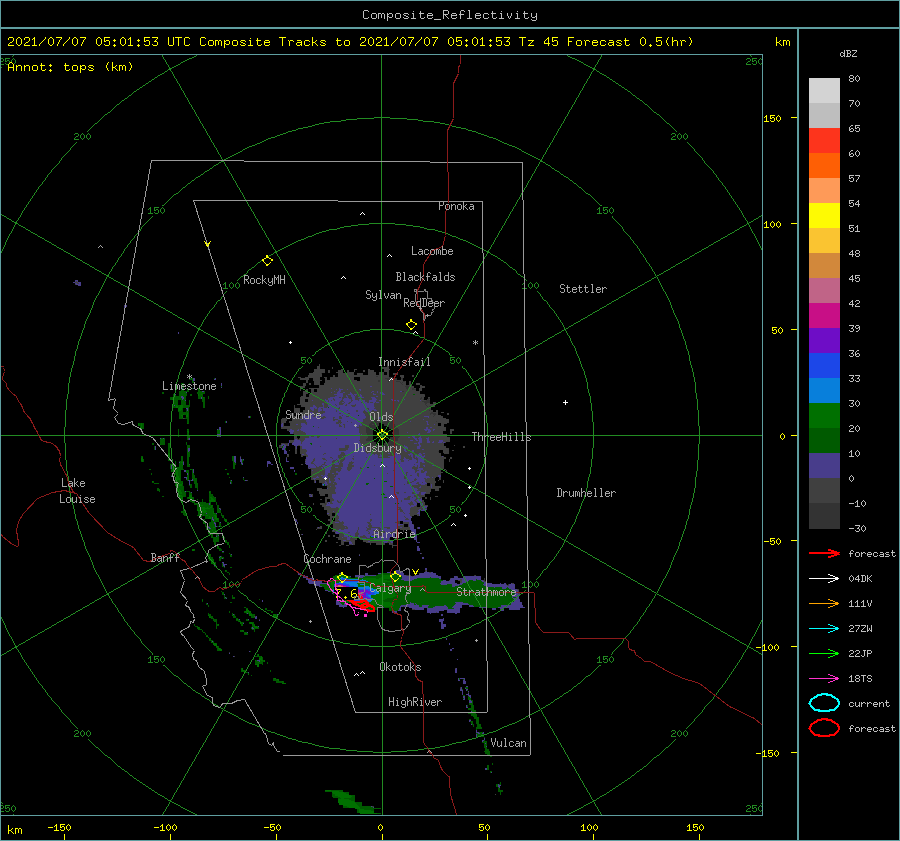The image size is (900, 841).
Task: Click the red forecast ellipse legend icon
Action: coord(824,728)
